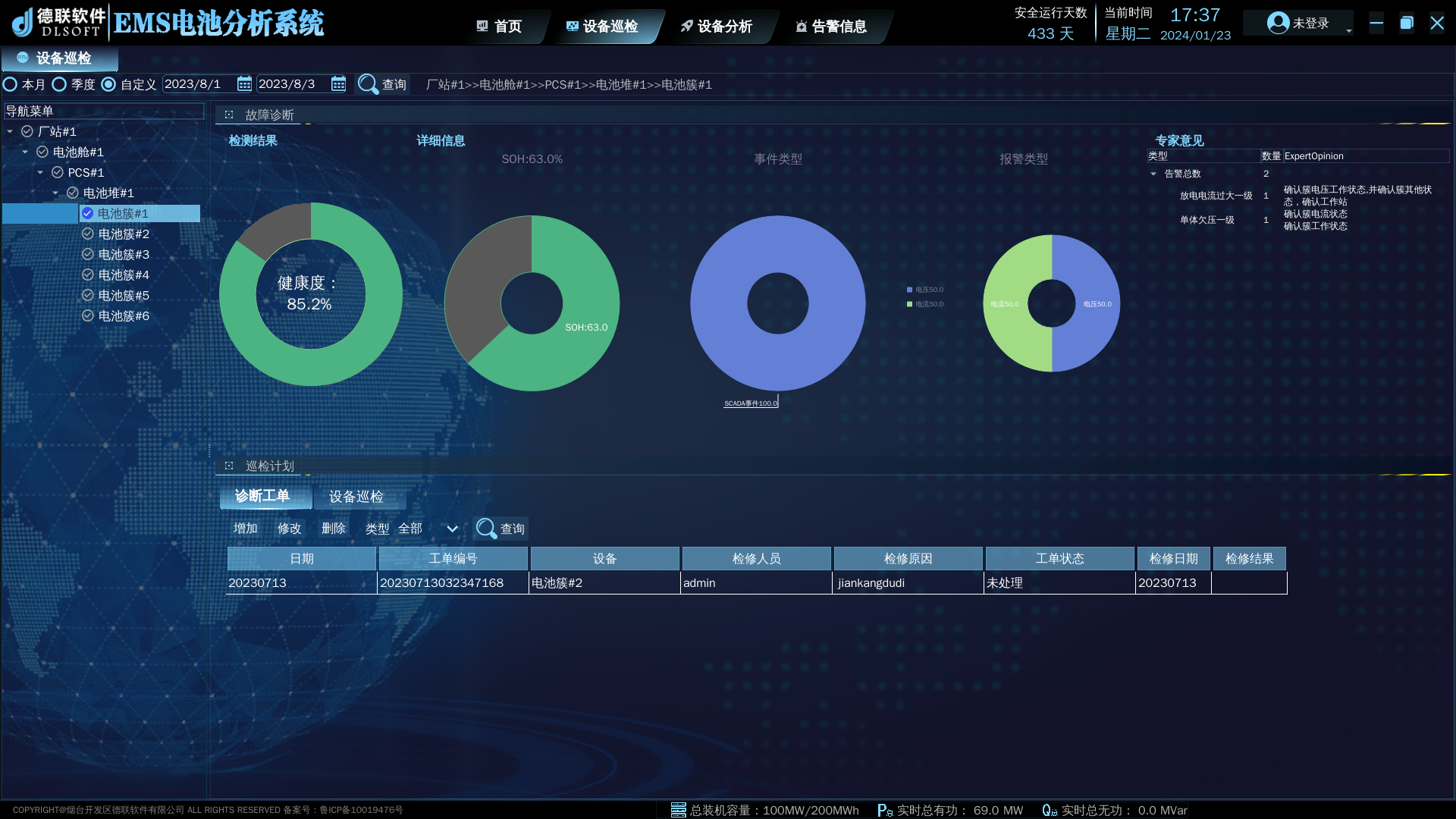Check the 电池簇#3 tree checkbox
The image size is (1456, 819).
pyautogui.click(x=88, y=254)
